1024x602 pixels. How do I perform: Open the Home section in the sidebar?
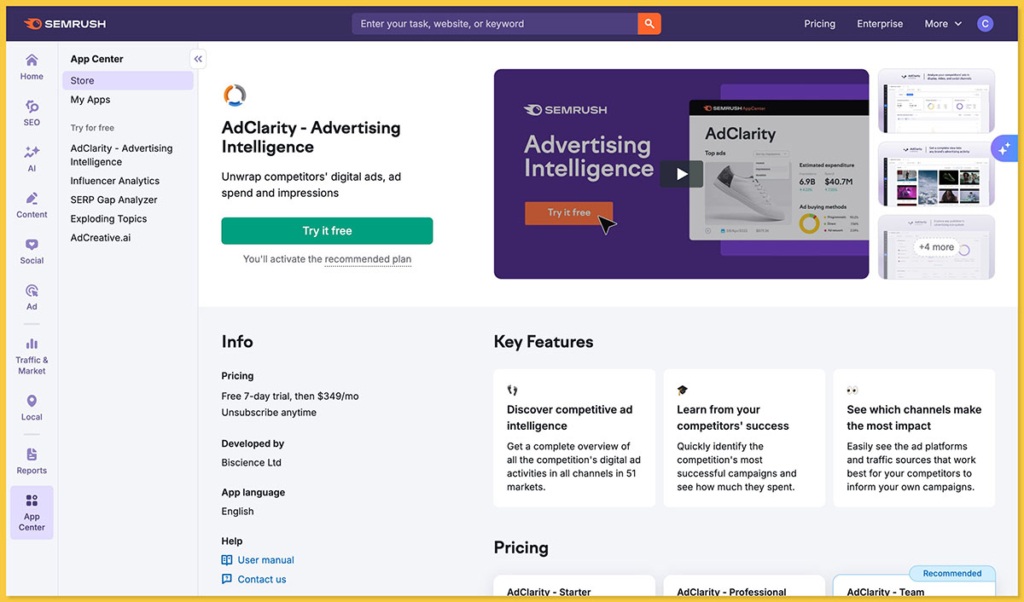coord(31,68)
